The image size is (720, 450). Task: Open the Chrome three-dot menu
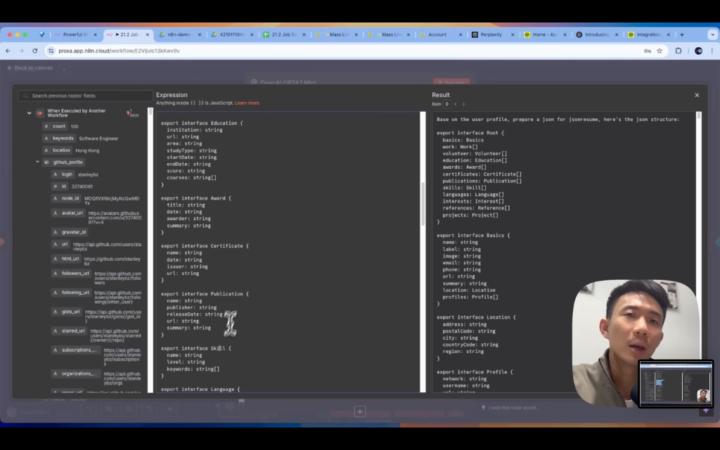pyautogui.click(x=713, y=51)
